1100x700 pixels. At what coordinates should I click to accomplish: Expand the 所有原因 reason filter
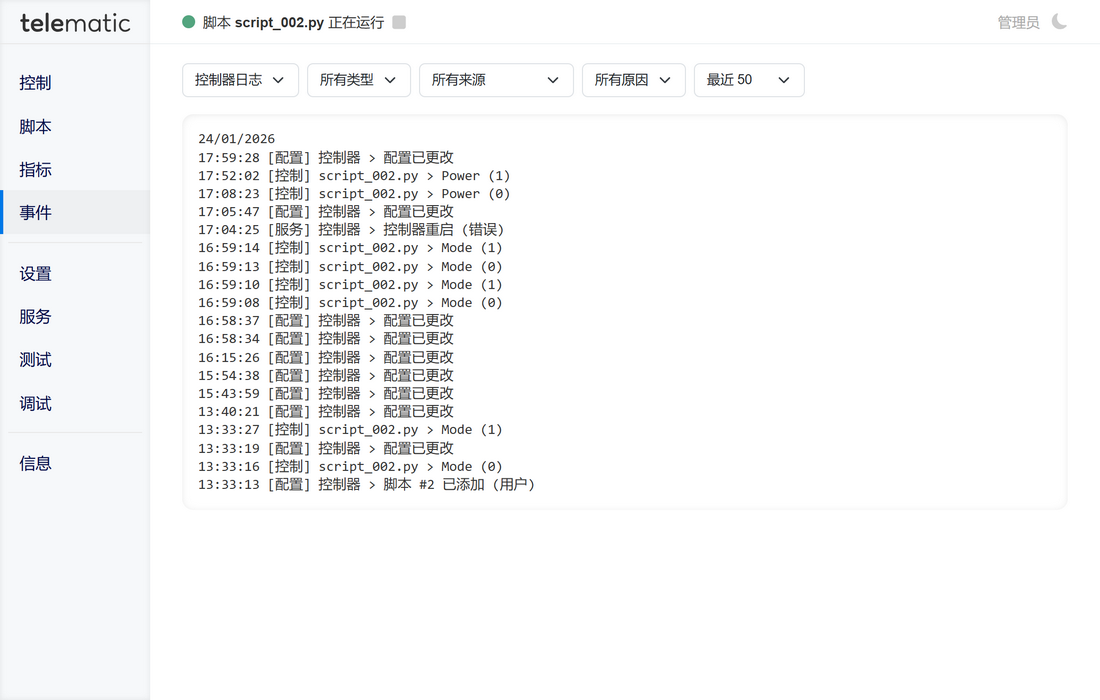pos(633,80)
